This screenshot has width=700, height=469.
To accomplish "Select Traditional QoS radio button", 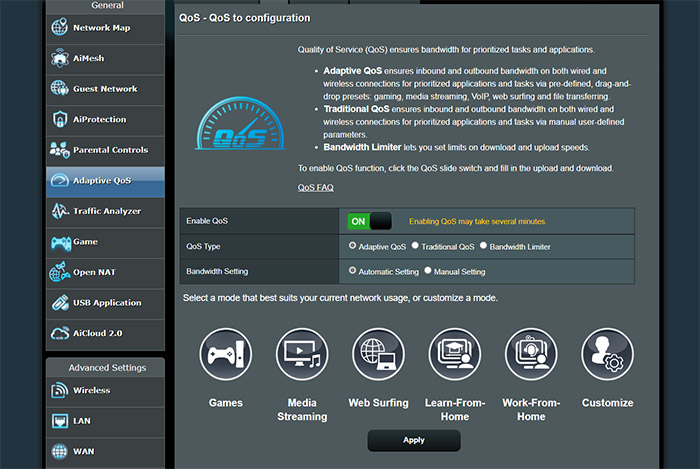I will pyautogui.click(x=415, y=245).
